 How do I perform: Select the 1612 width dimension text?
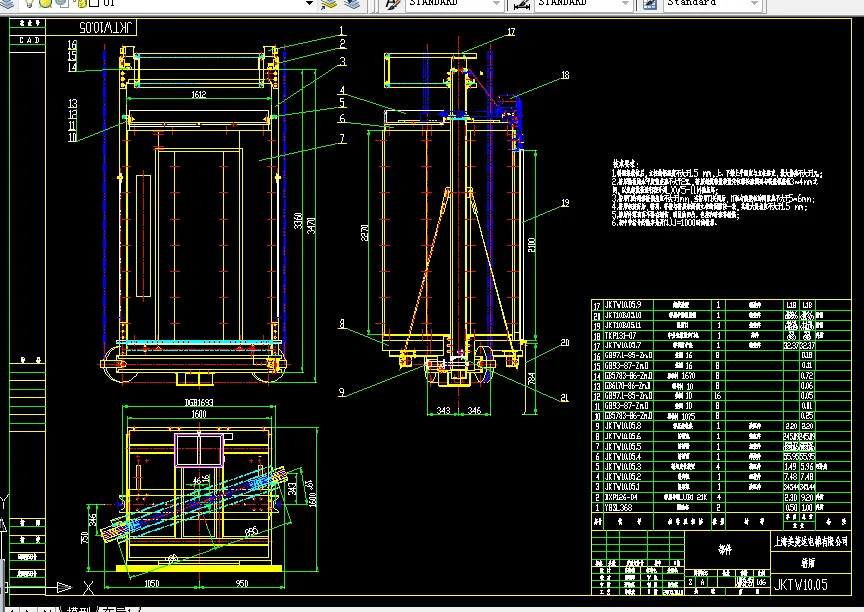[199, 95]
